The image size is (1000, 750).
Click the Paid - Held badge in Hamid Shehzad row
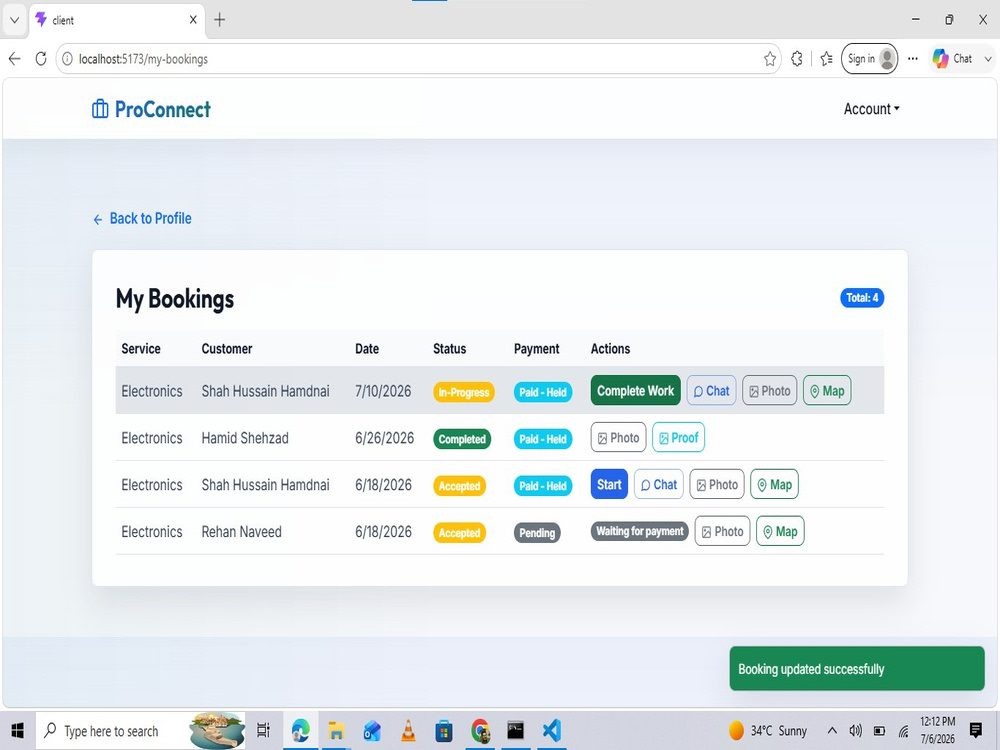click(x=543, y=439)
